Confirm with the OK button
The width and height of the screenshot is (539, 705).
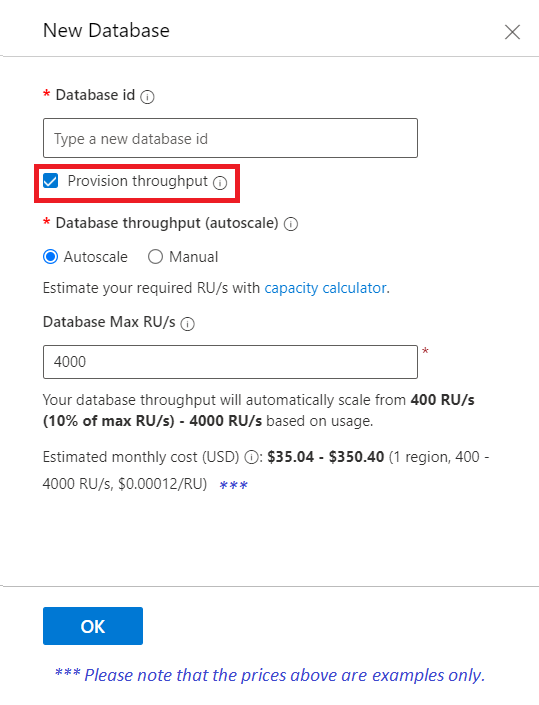pyautogui.click(x=93, y=626)
